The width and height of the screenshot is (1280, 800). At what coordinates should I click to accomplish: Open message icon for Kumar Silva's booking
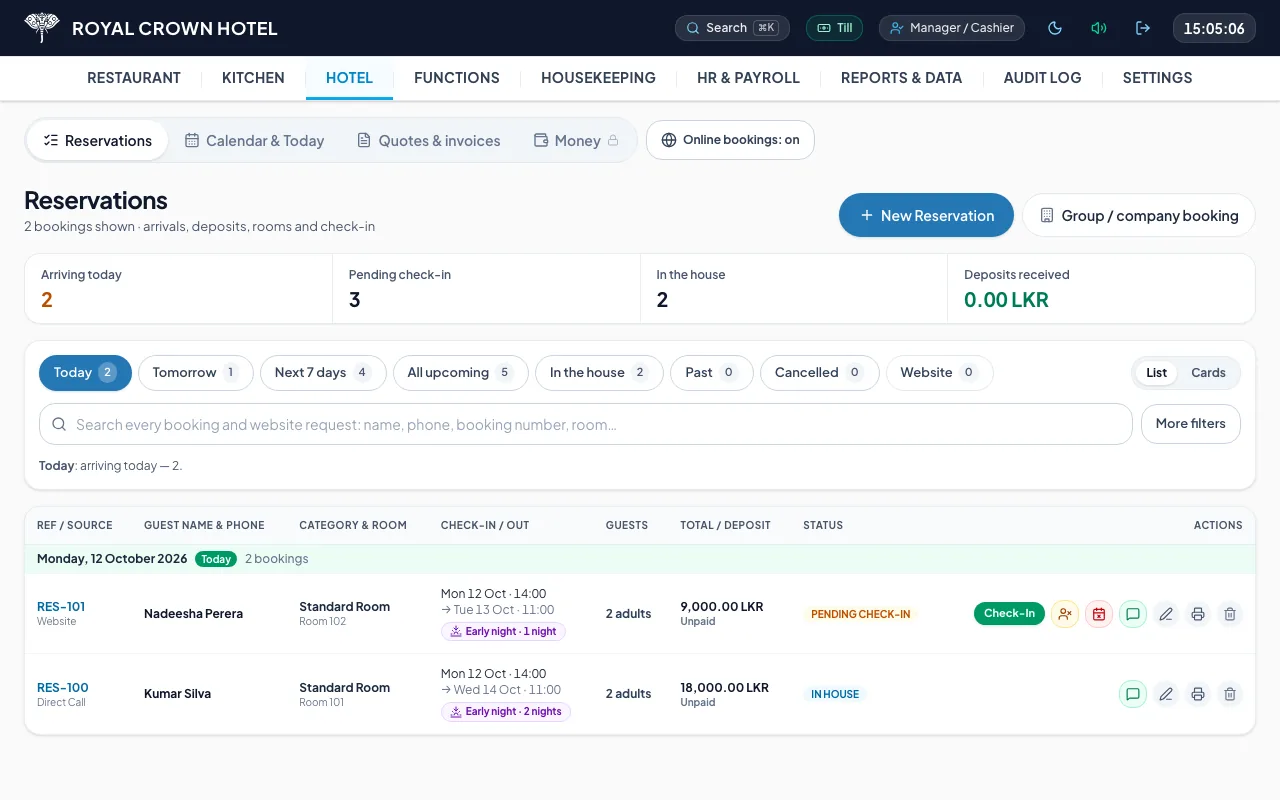[1132, 694]
